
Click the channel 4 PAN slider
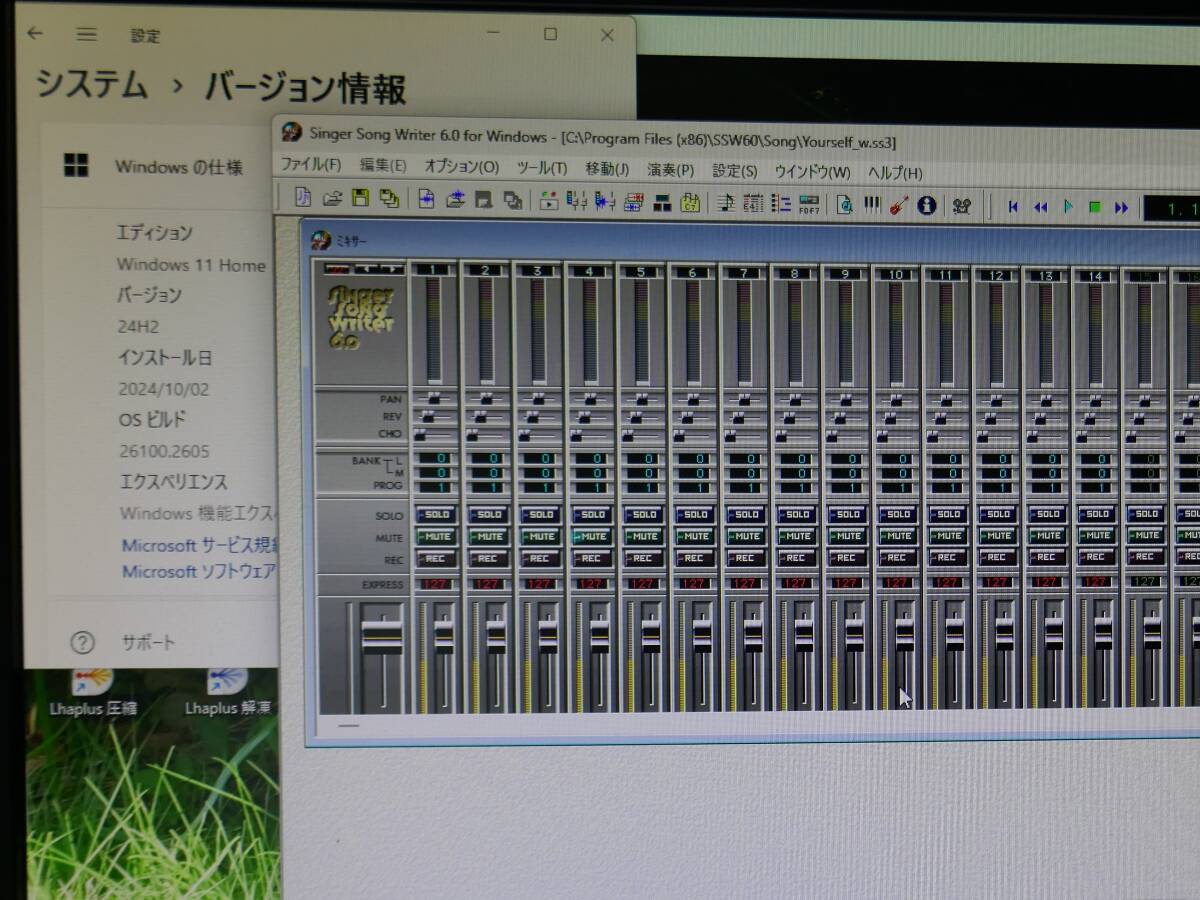coord(589,397)
